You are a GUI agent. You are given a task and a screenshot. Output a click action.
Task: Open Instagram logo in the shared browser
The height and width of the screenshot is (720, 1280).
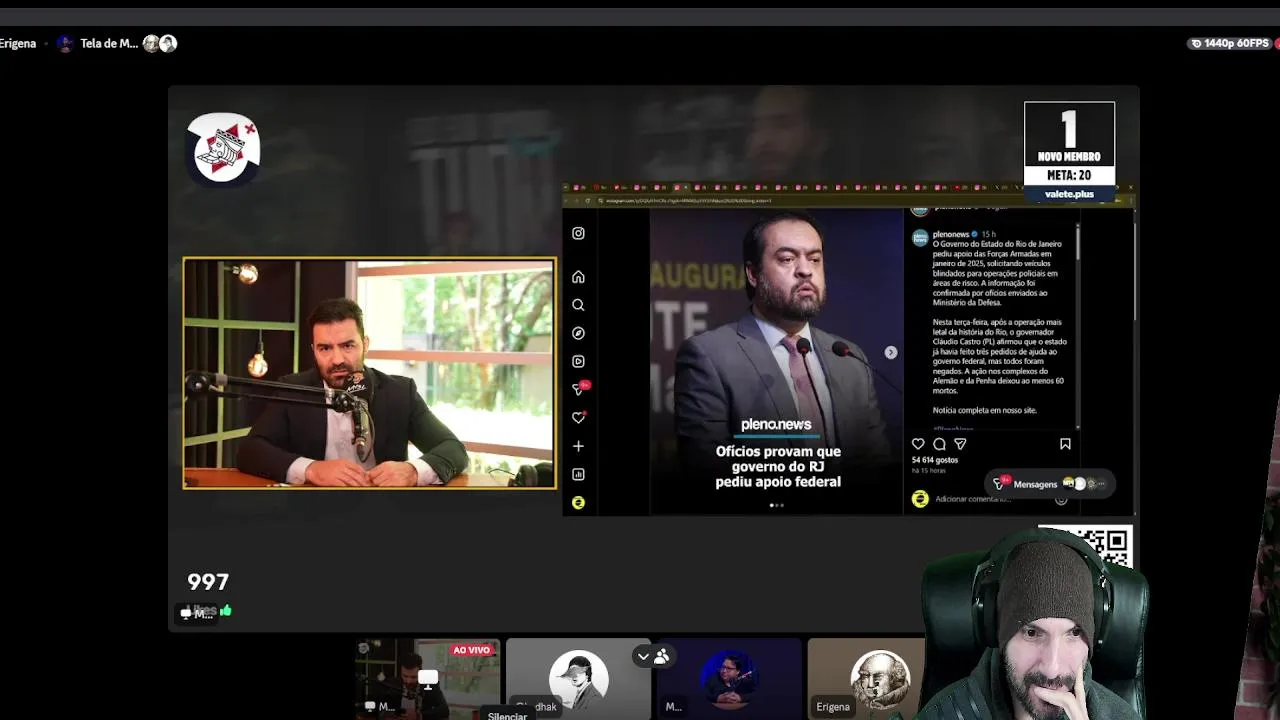click(578, 233)
